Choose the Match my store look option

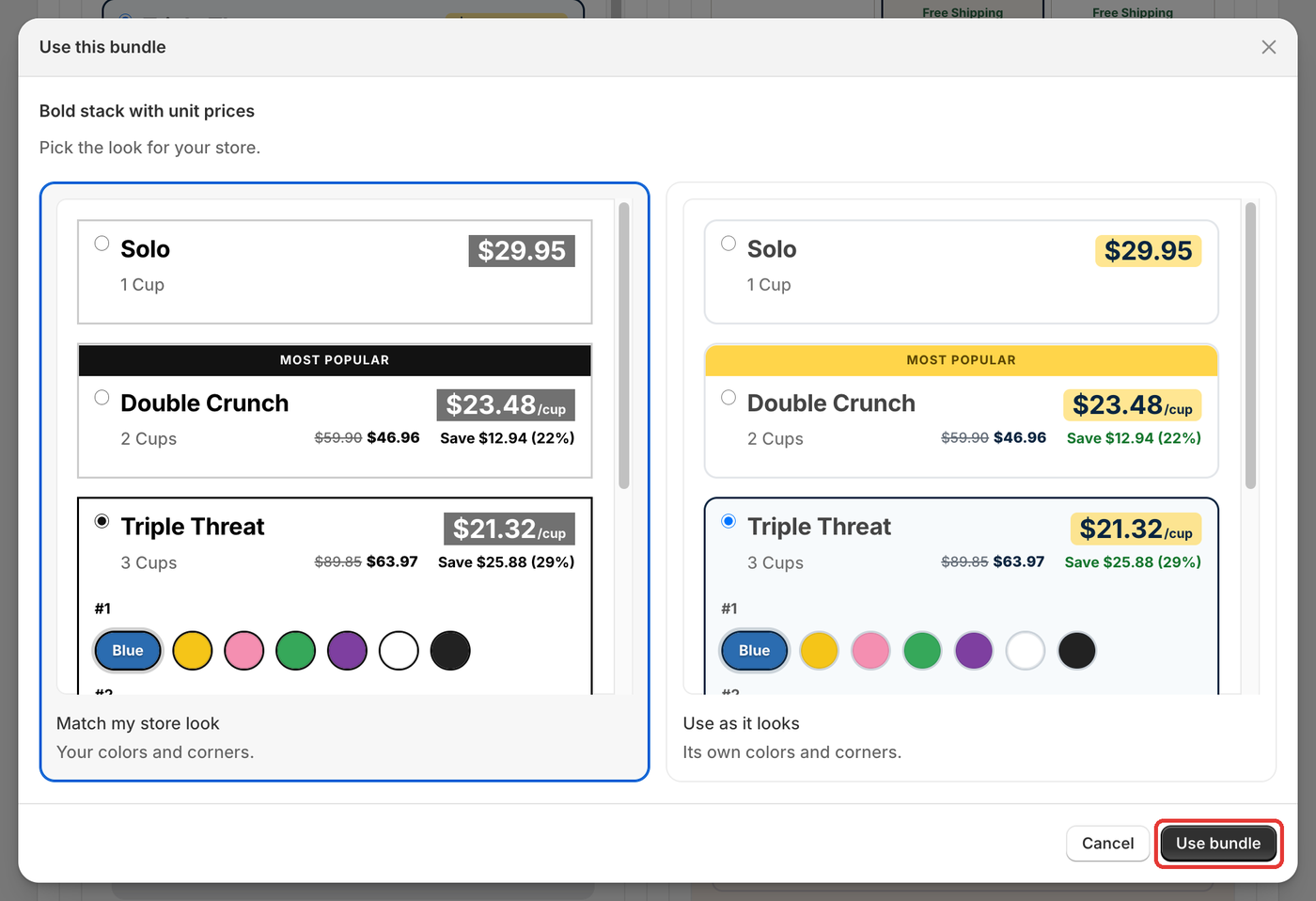(344, 482)
